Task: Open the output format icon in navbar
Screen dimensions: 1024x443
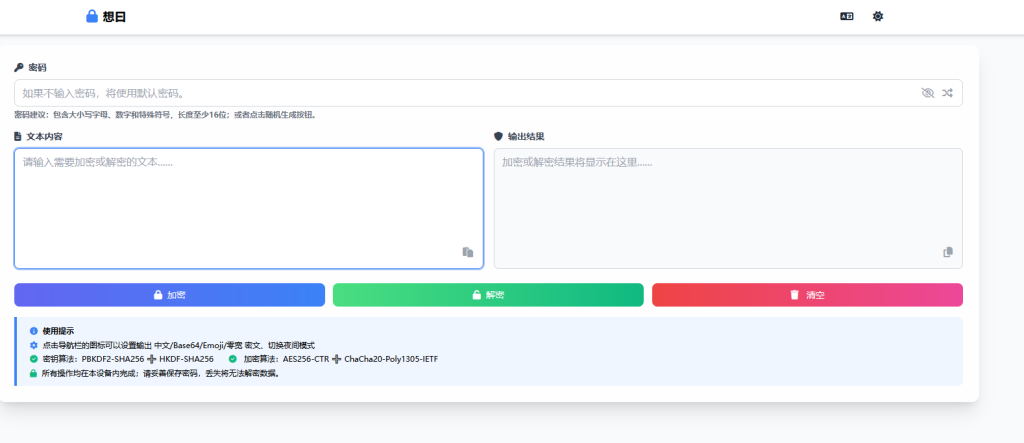Action: pyautogui.click(x=846, y=17)
